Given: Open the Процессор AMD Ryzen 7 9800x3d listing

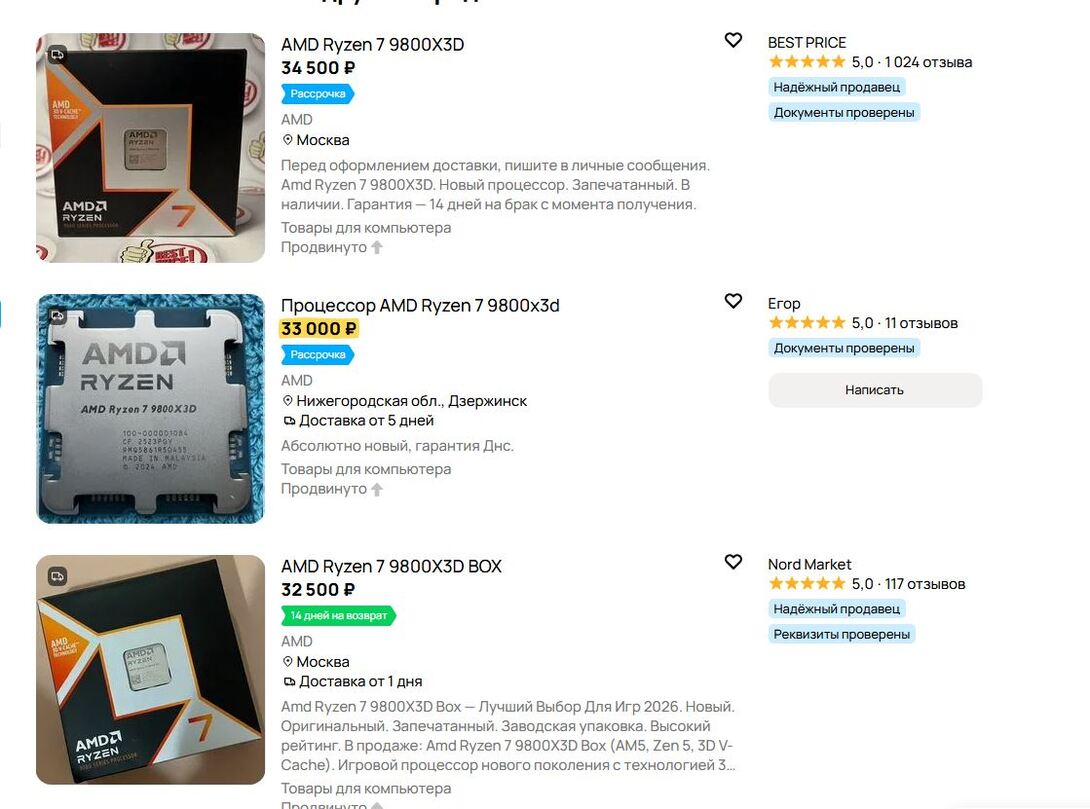Looking at the screenshot, I should 420,306.
